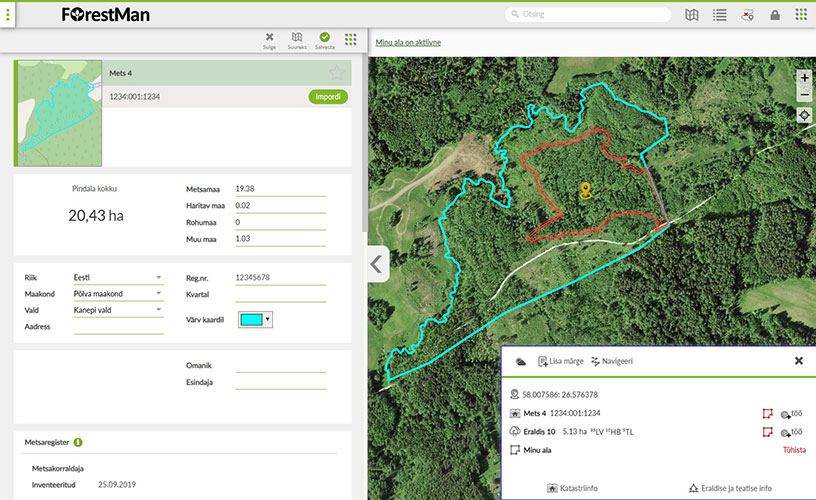
Task: Click red polygon icon on Eraldis 10 row
Action: (767, 432)
